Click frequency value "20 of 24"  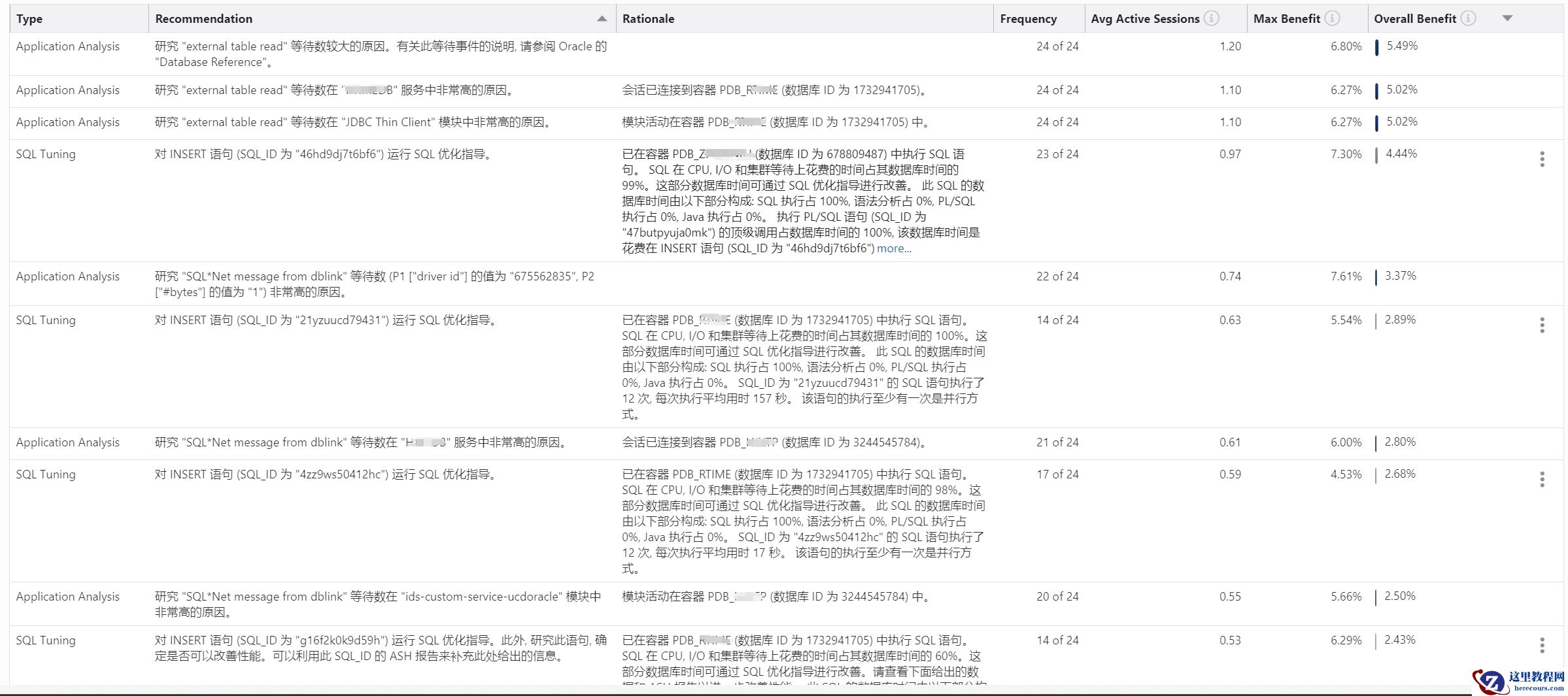tap(1057, 597)
